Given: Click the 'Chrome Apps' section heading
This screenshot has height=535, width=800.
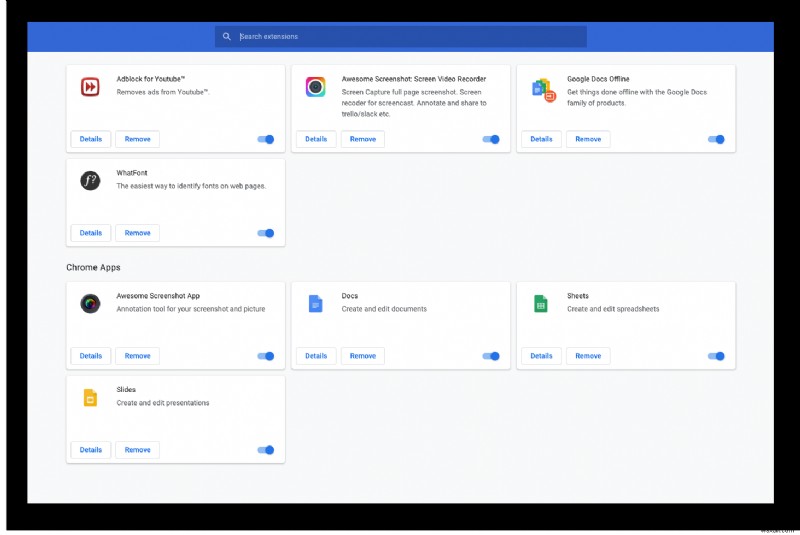Looking at the screenshot, I should [x=93, y=267].
